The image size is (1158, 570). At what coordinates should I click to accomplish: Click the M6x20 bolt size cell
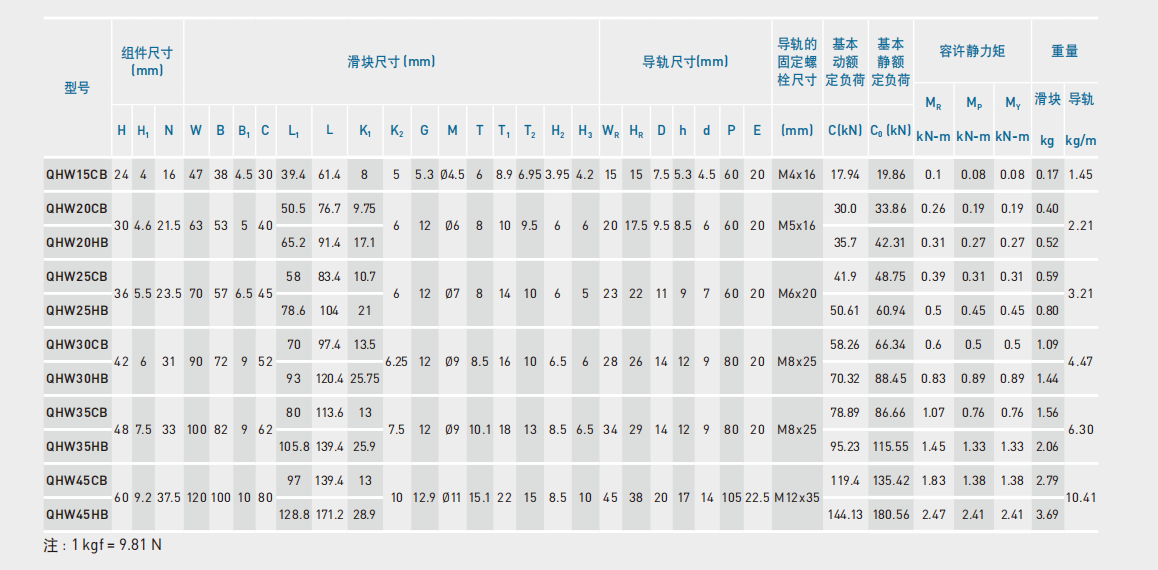point(797,293)
